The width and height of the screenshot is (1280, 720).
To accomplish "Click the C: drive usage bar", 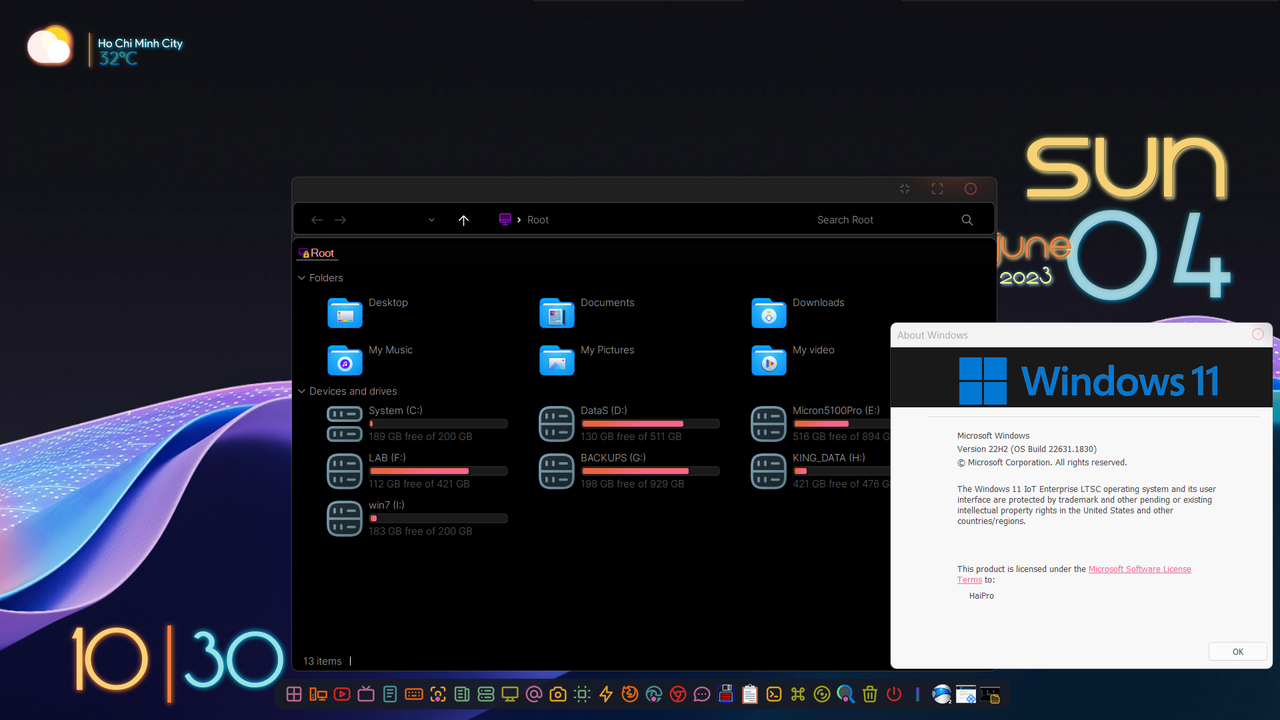I will tap(438, 424).
